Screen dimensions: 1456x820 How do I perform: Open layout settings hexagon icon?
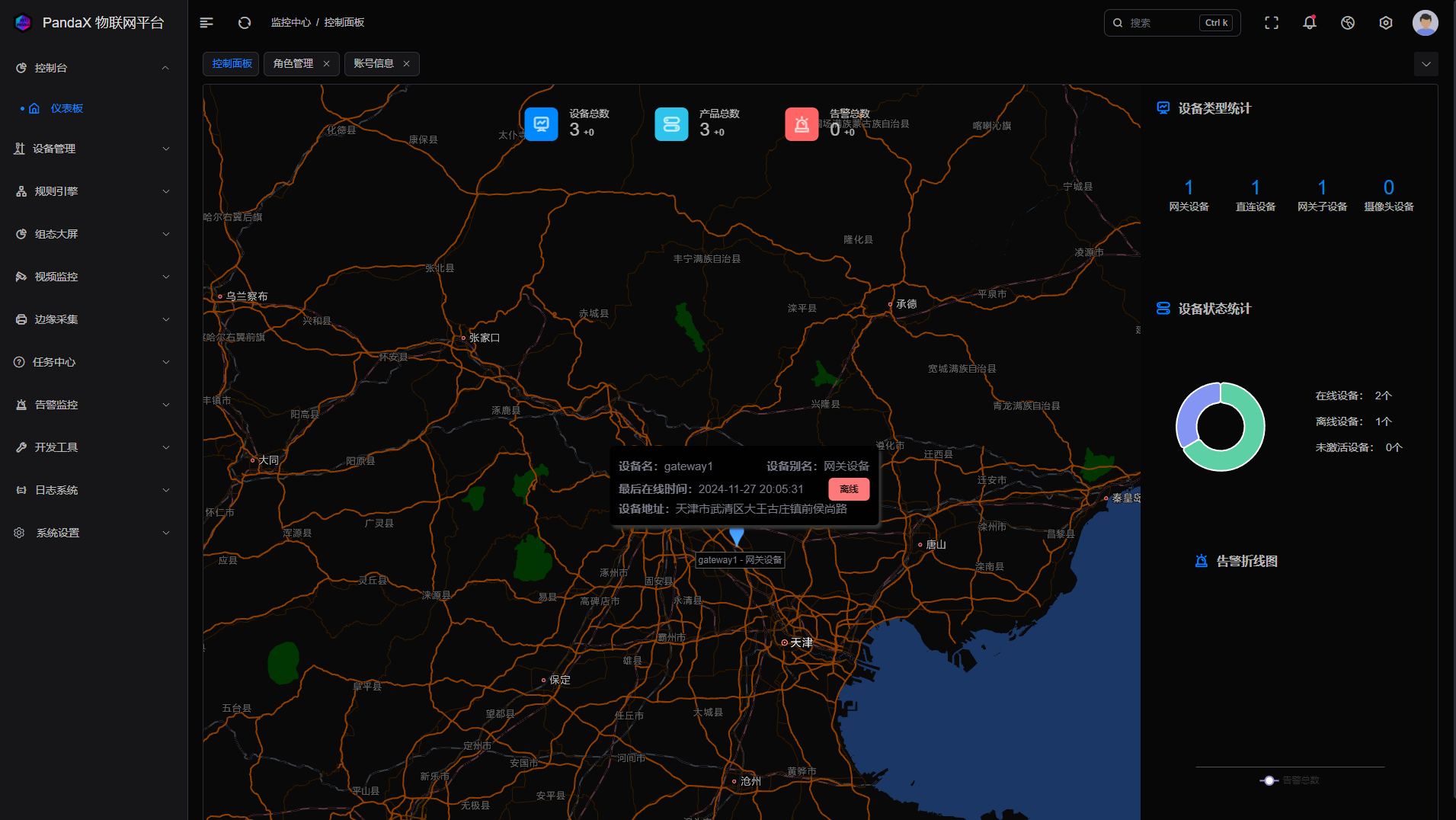coord(1386,23)
